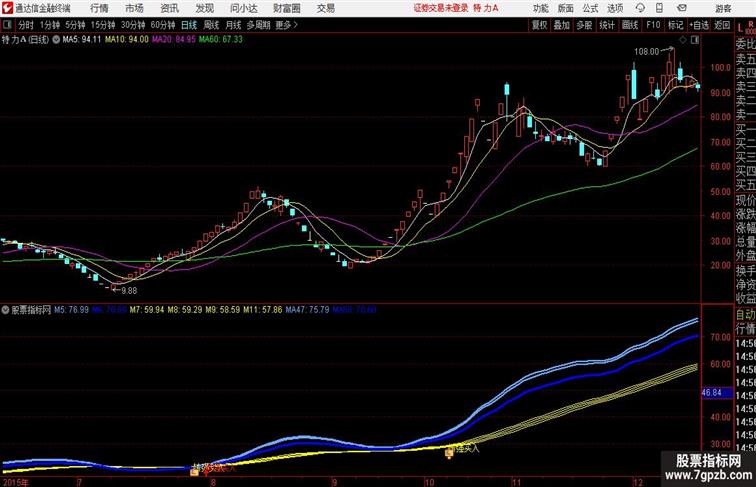Click the MA5: 94.11 value
The image size is (756, 487).
pyautogui.click(x=81, y=40)
